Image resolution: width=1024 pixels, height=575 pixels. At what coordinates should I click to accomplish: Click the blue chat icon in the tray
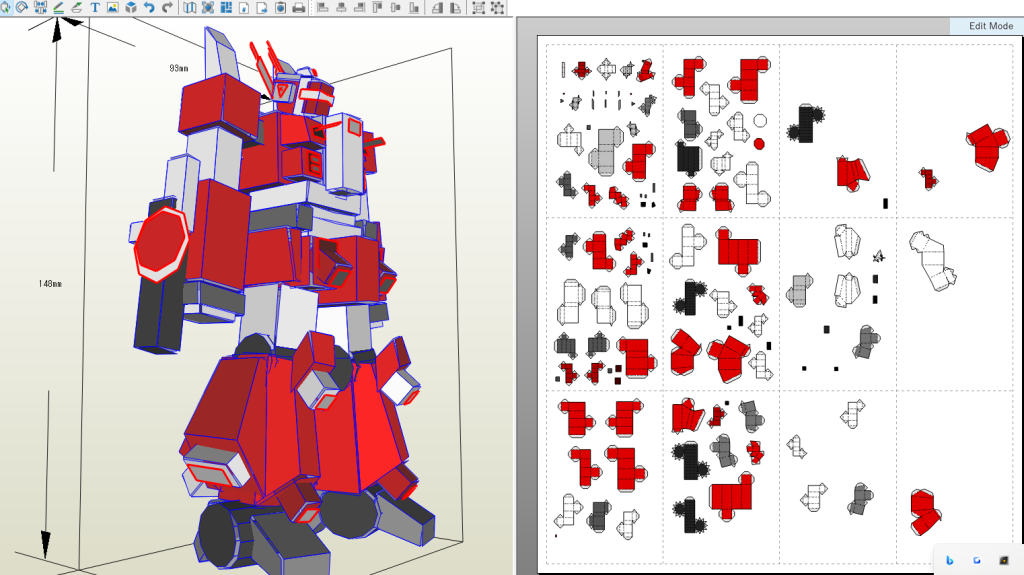(977, 561)
